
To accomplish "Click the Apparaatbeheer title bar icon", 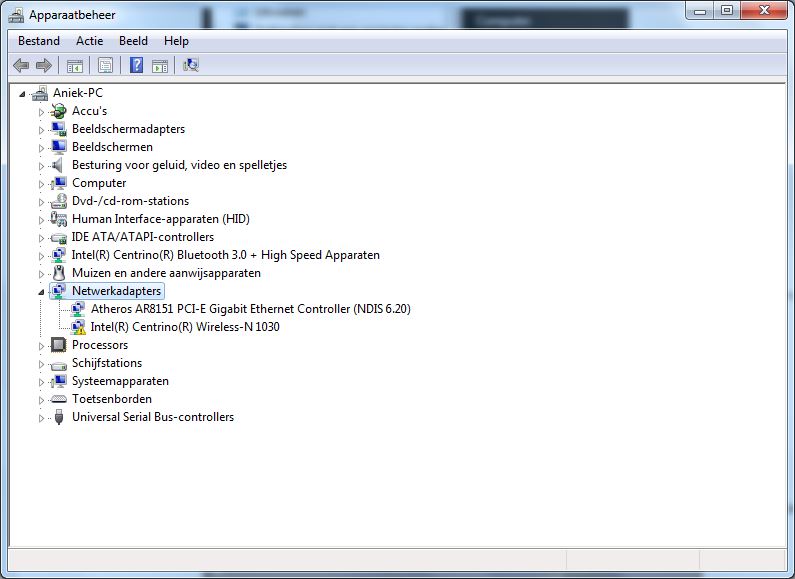I will [x=16, y=15].
